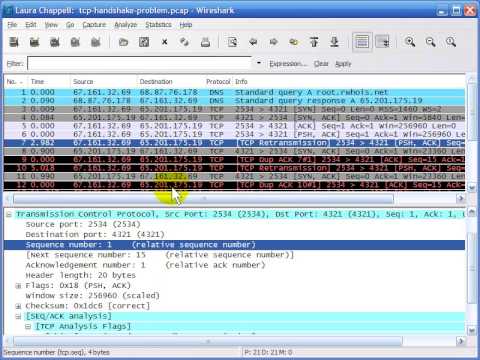Screen dimensions: 480x360
Task: Jump to the first packet icon
Action: (x=314, y=42)
